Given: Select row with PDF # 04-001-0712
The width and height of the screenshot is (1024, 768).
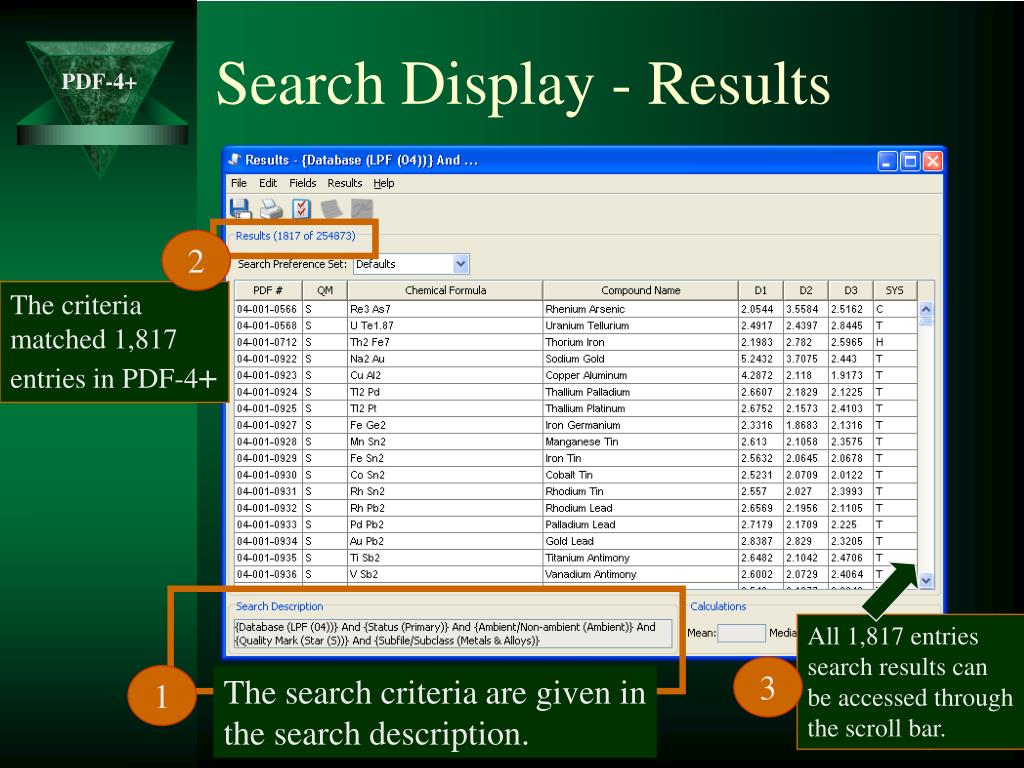Looking at the screenshot, I should coord(575,342).
